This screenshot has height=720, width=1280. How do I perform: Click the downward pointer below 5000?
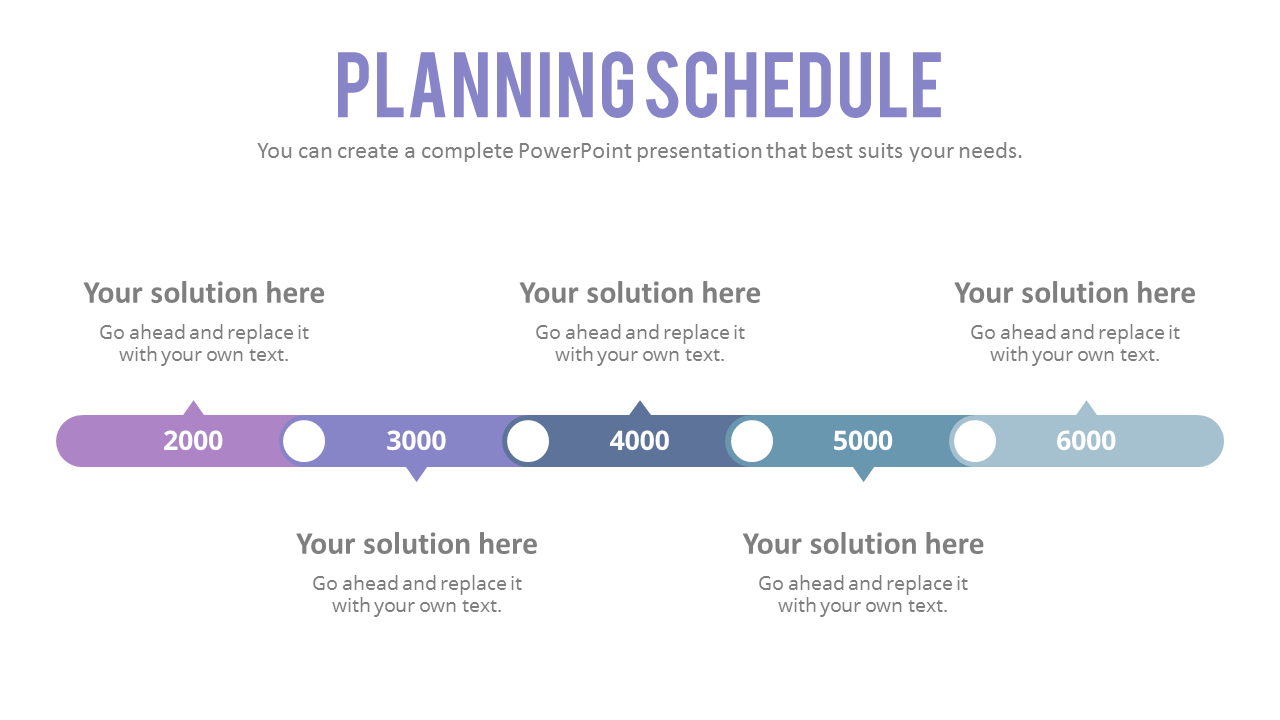pos(864,474)
